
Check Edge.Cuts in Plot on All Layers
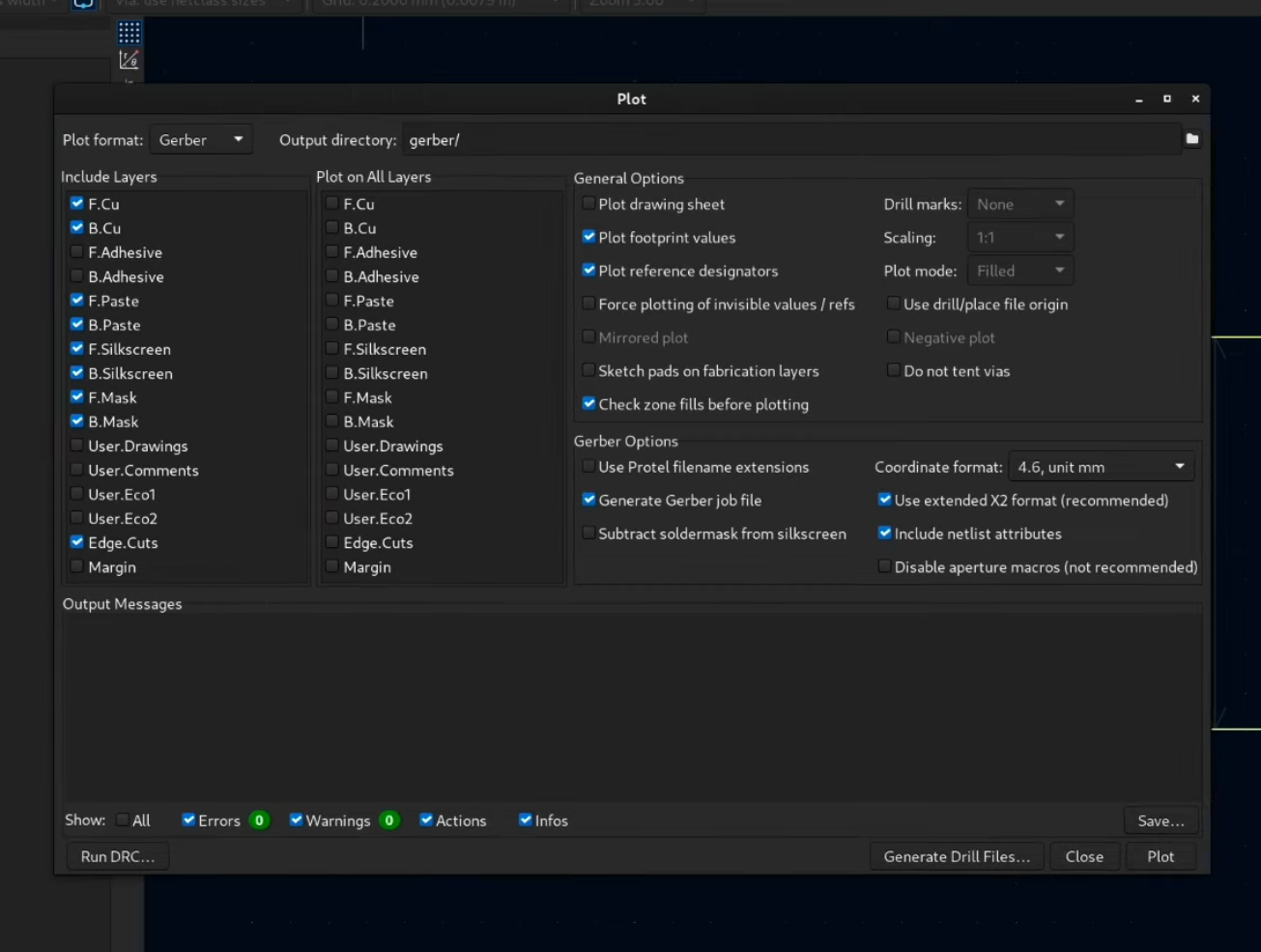tap(332, 542)
